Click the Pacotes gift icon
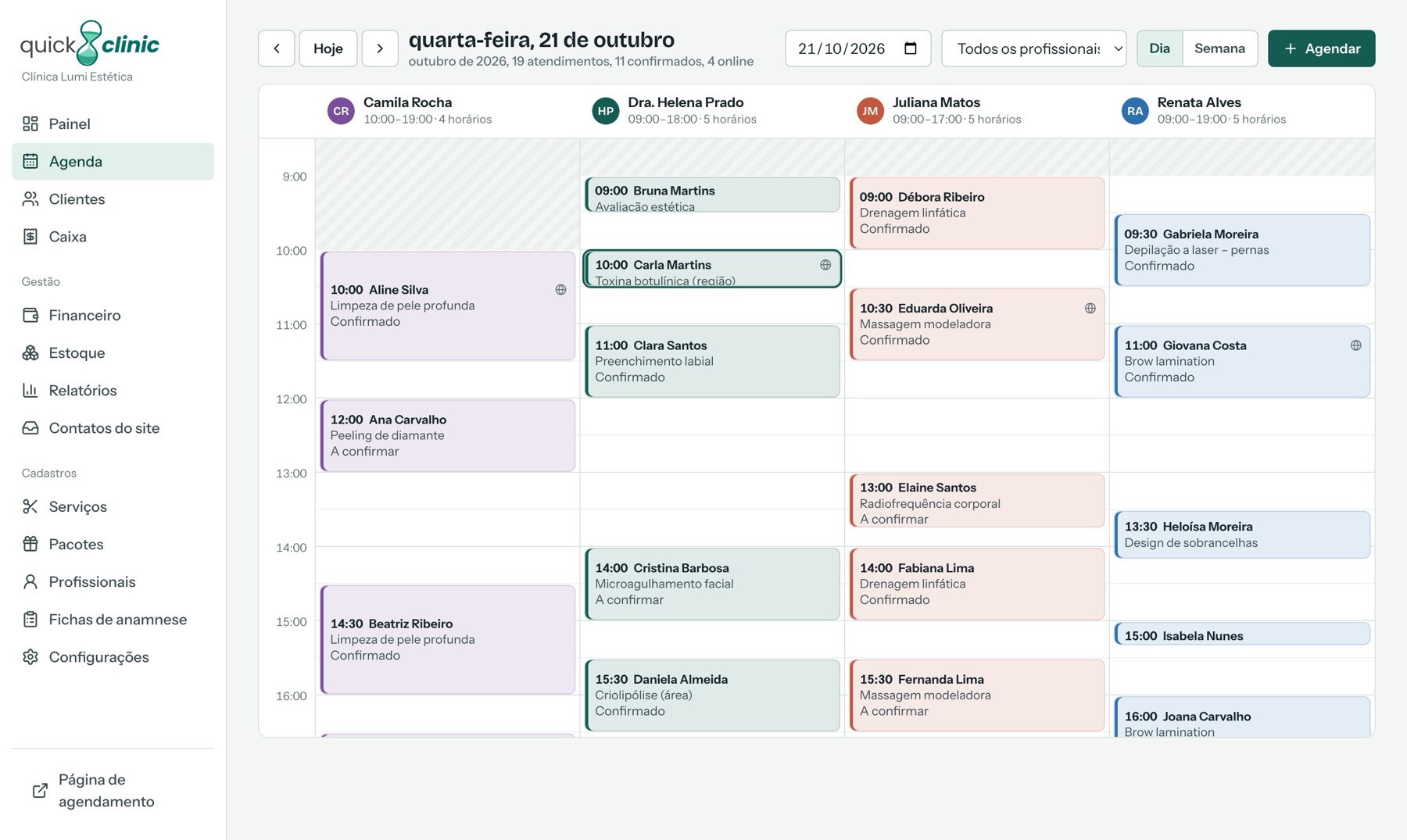1407x840 pixels. [30, 544]
